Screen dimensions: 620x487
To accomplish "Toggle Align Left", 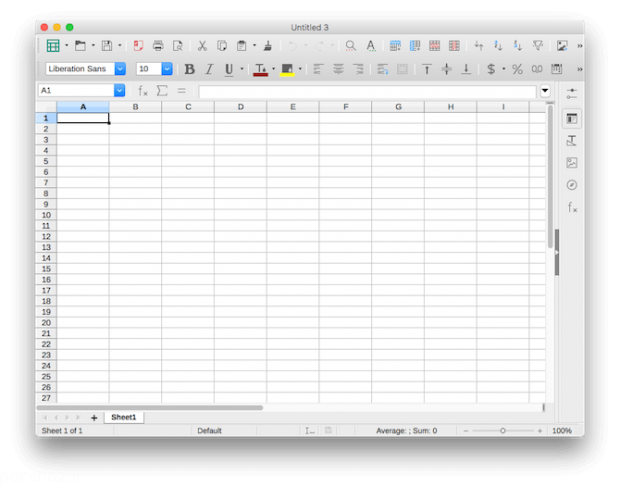I will [x=318, y=69].
